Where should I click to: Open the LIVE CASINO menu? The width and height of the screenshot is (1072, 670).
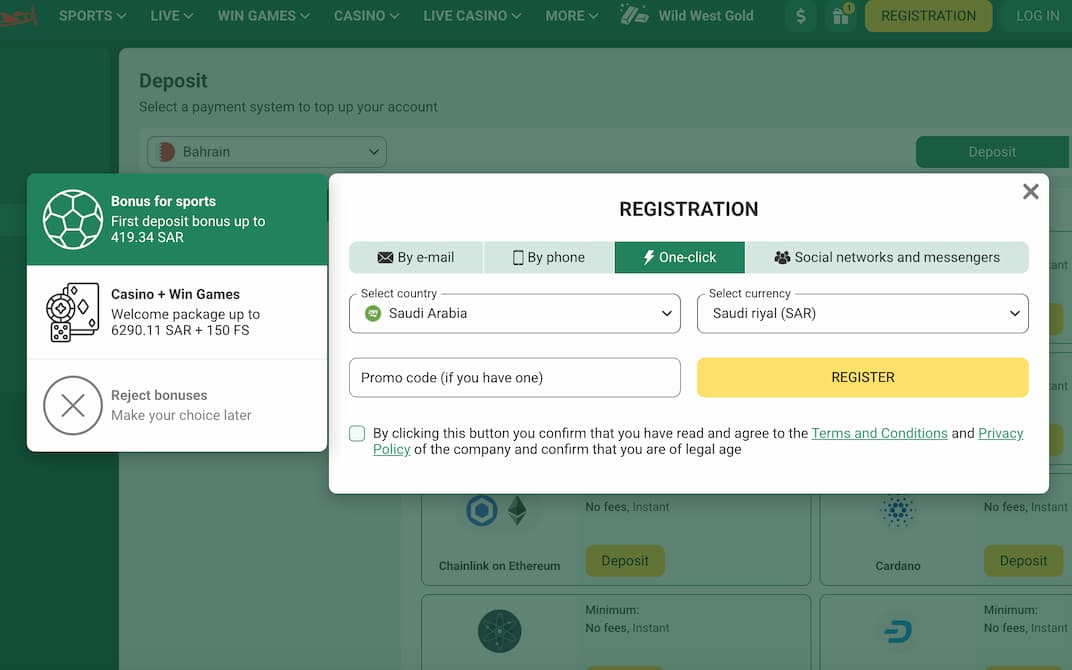[x=472, y=16]
